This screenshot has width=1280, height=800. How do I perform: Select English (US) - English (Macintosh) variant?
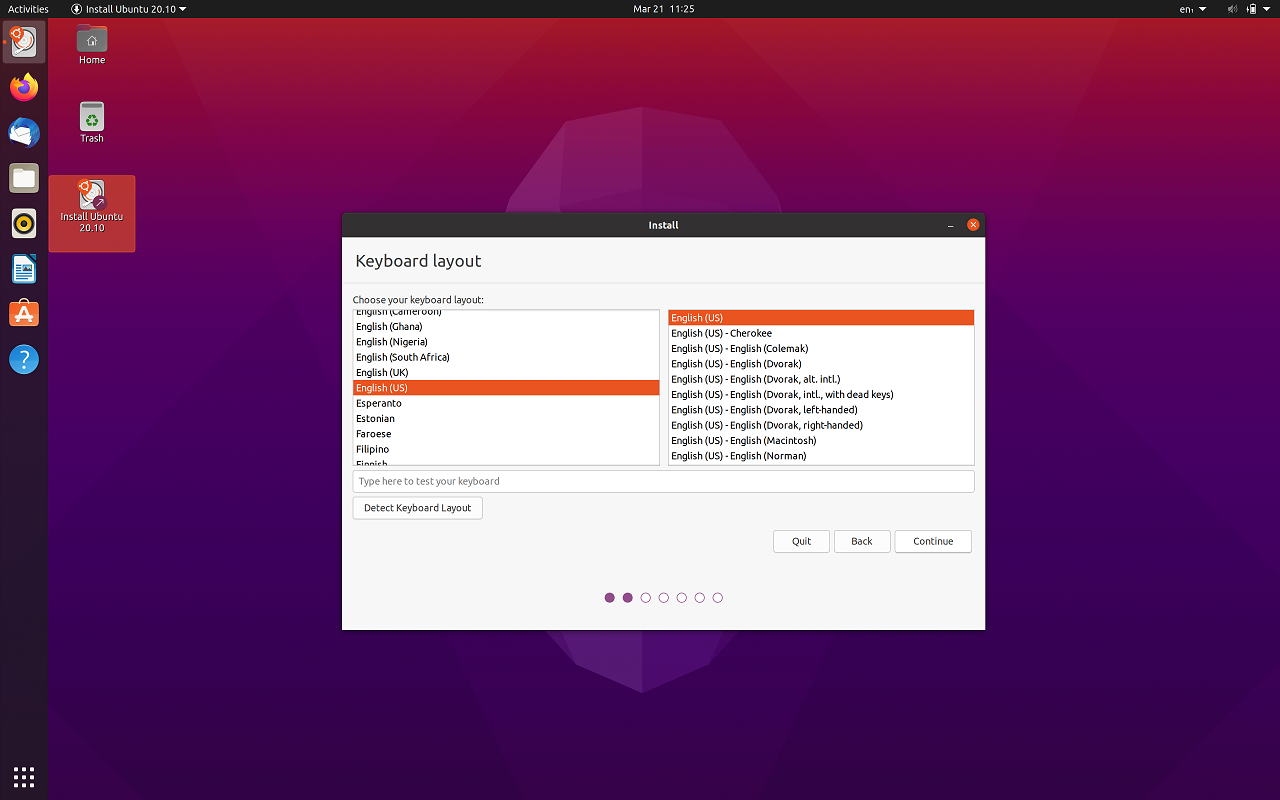(x=821, y=441)
